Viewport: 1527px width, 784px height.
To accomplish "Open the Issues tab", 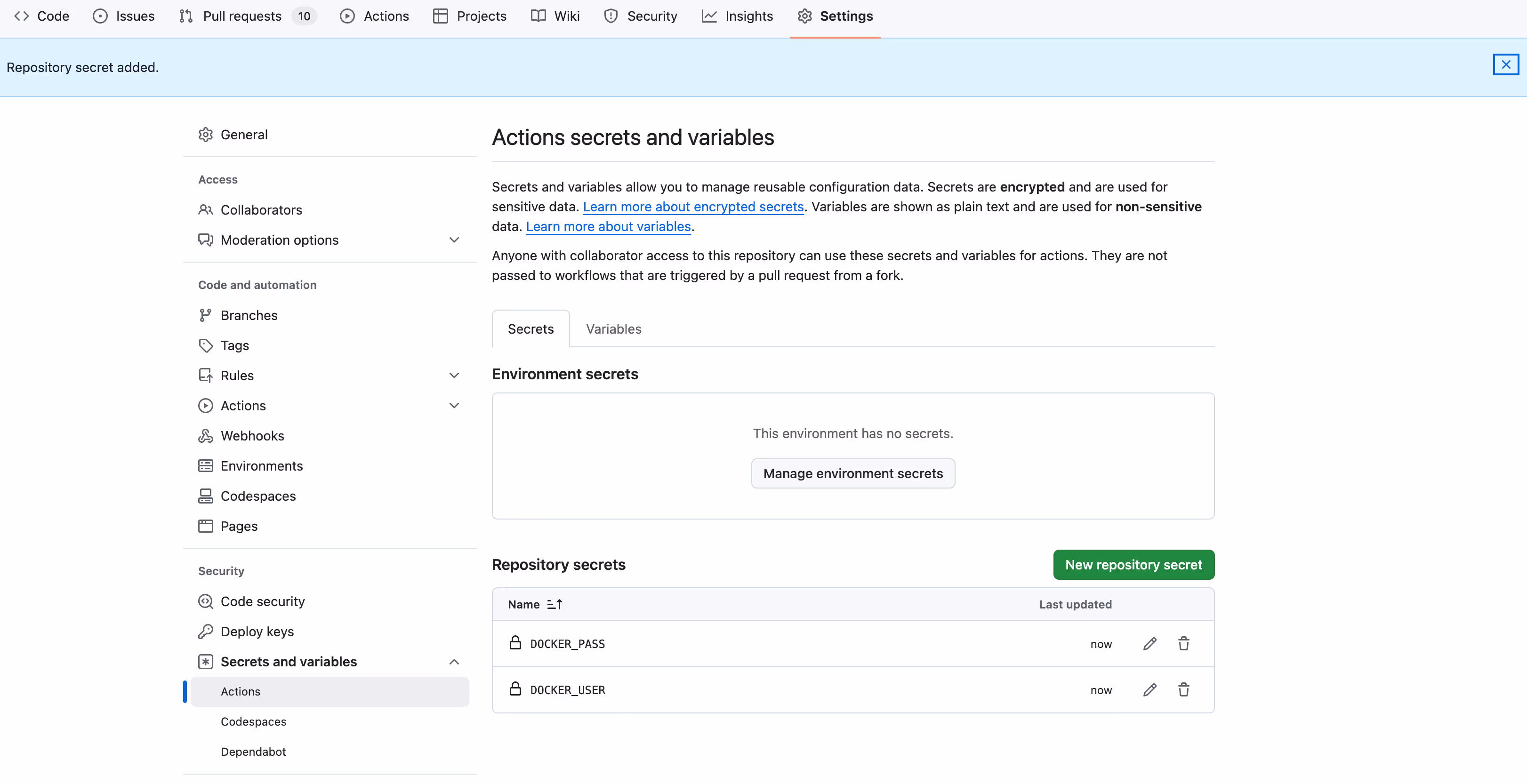I will point(123,16).
